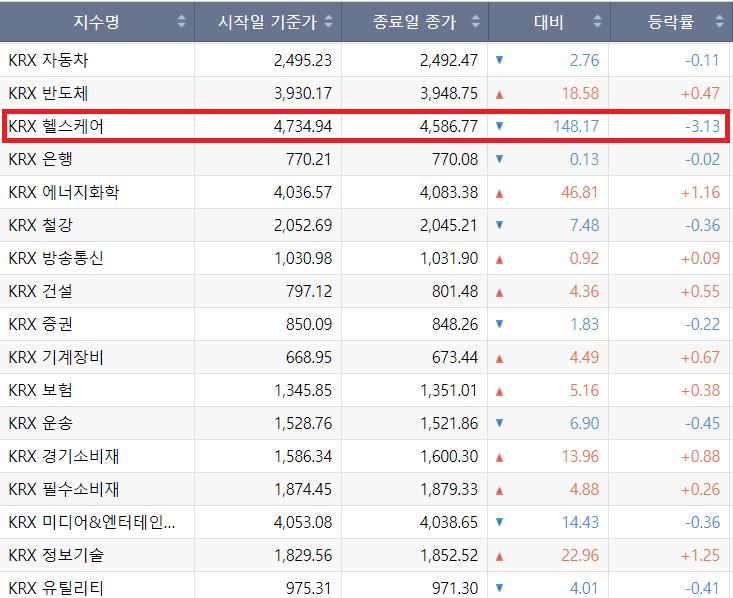
Task: Click the +1.16 fluctuation rate
Action: [x=700, y=192]
